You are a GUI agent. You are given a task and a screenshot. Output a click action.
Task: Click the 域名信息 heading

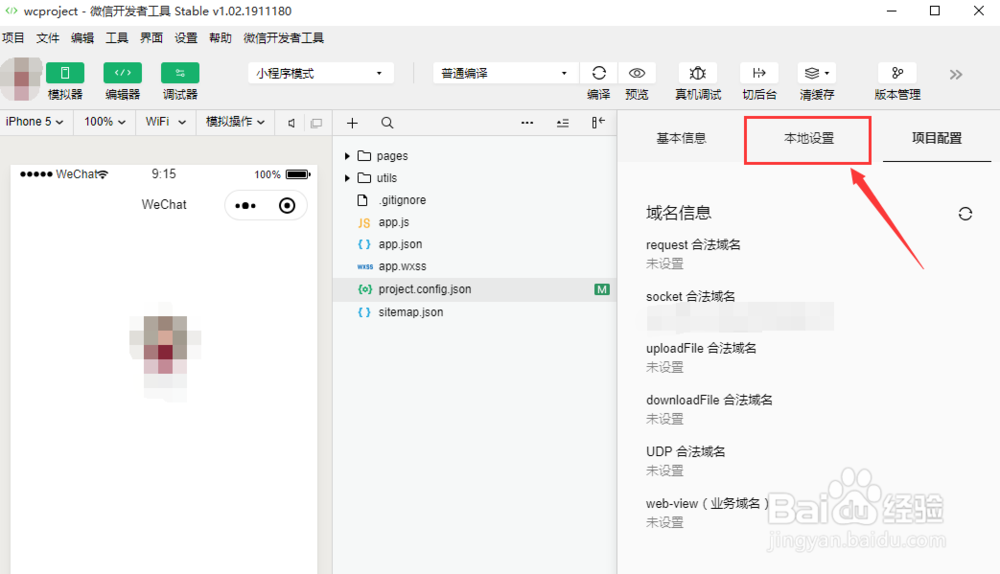click(x=678, y=213)
